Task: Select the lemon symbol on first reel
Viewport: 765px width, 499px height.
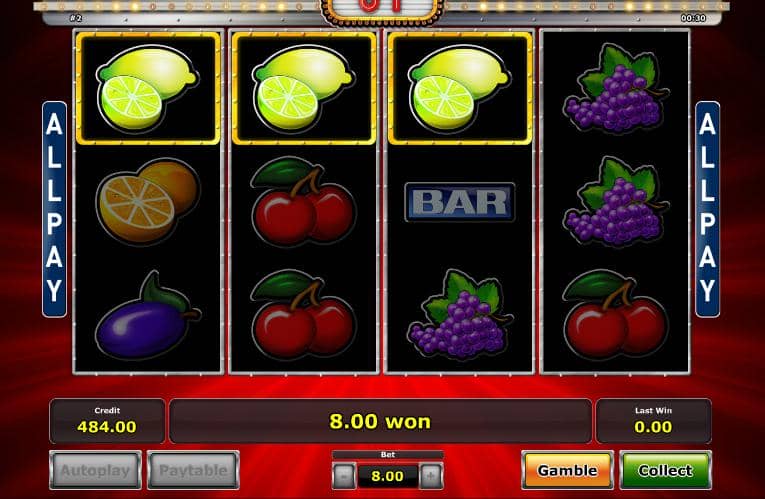Action: 148,88
